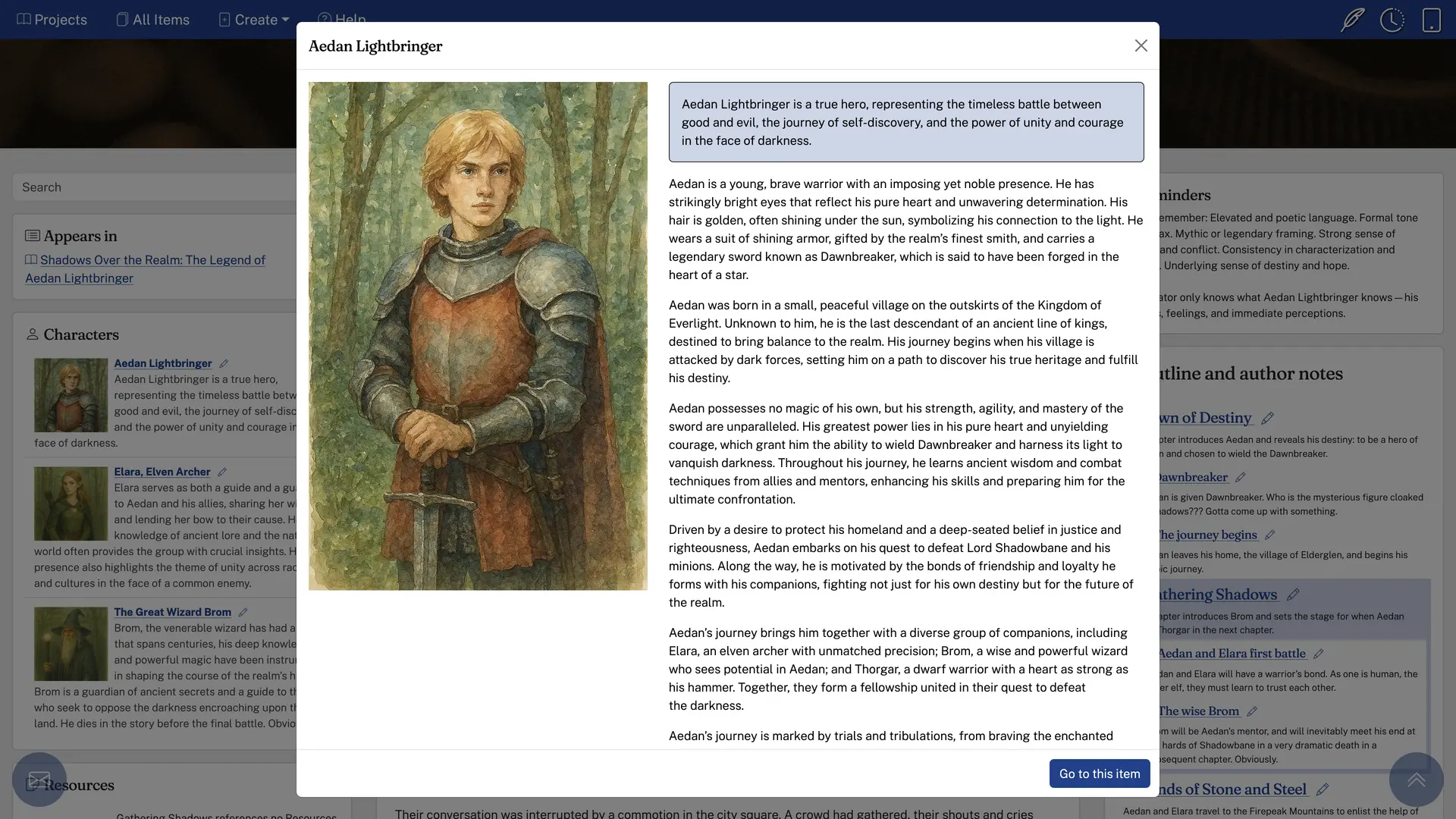The image size is (1456, 819).
Task: Open the Elara, Elven Archer link
Action: [162, 472]
